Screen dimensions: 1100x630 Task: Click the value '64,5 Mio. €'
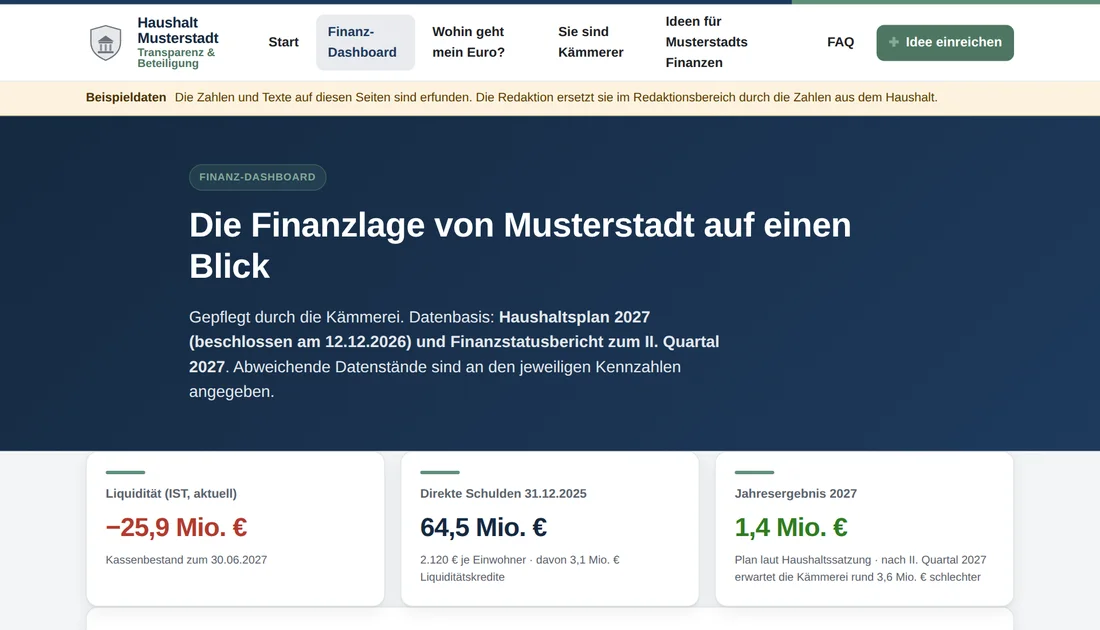pyautogui.click(x=483, y=528)
